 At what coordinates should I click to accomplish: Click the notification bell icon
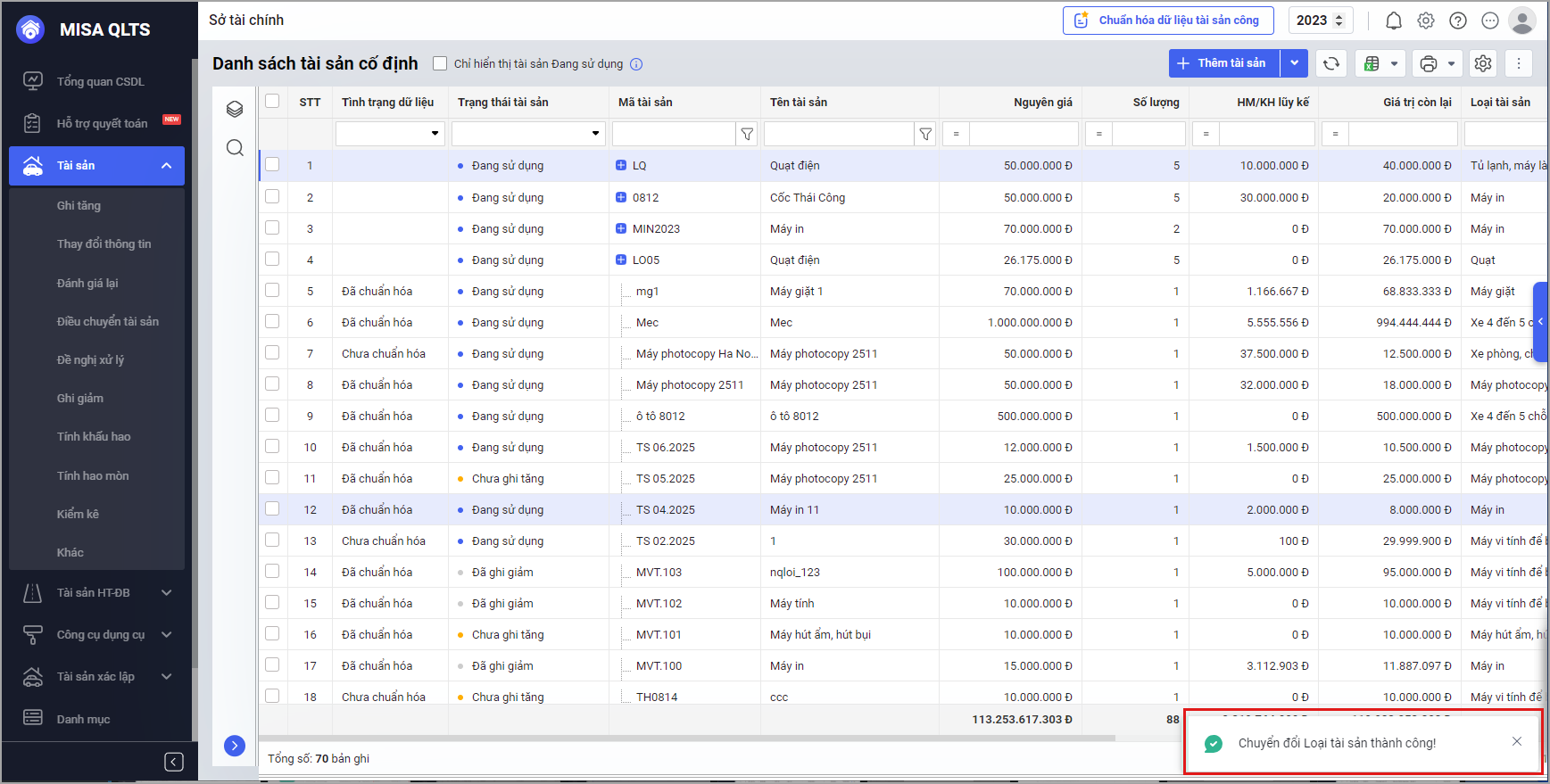click(x=1393, y=21)
